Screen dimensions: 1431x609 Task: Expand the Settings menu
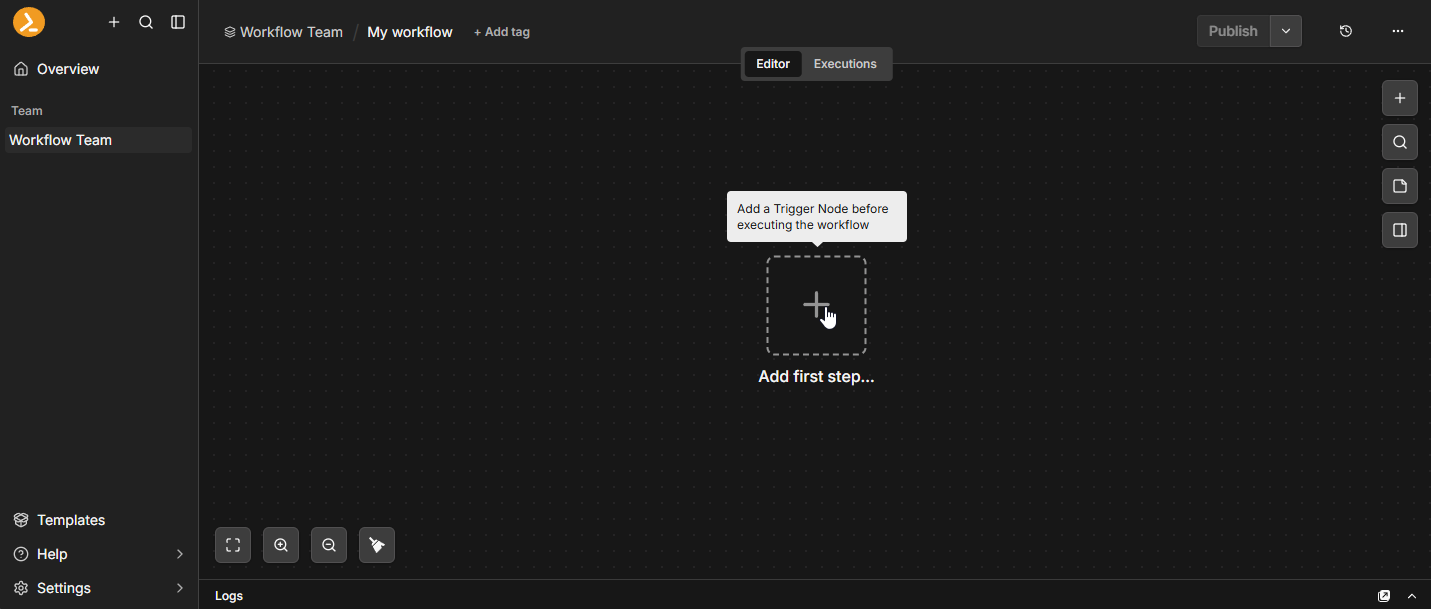(98, 588)
